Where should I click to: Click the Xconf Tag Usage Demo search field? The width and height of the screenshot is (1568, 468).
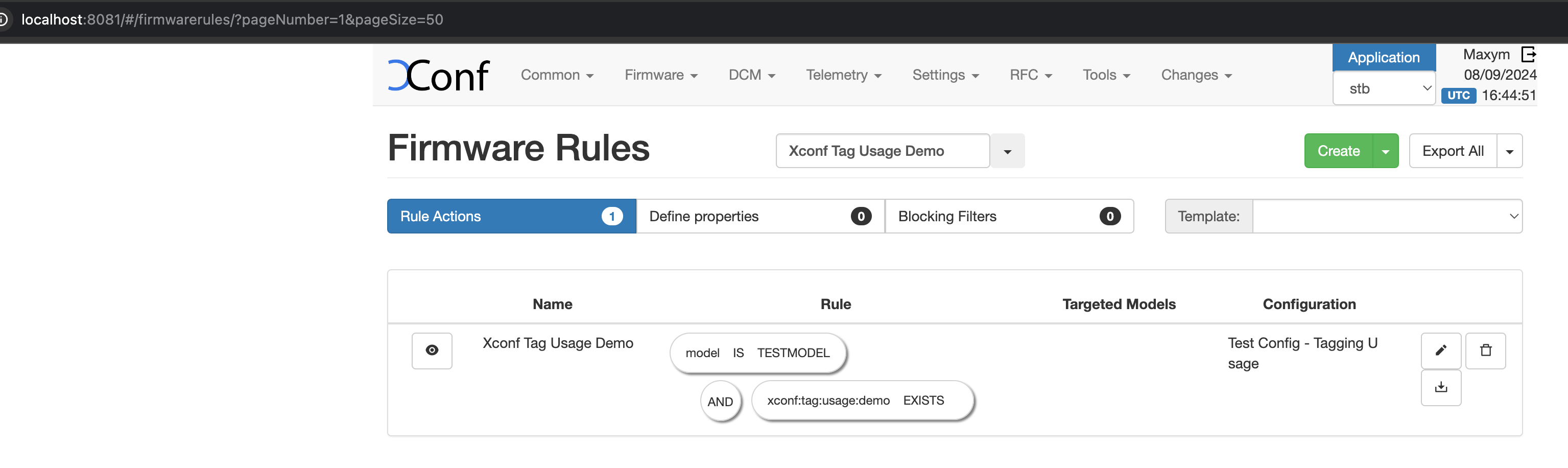pos(882,152)
